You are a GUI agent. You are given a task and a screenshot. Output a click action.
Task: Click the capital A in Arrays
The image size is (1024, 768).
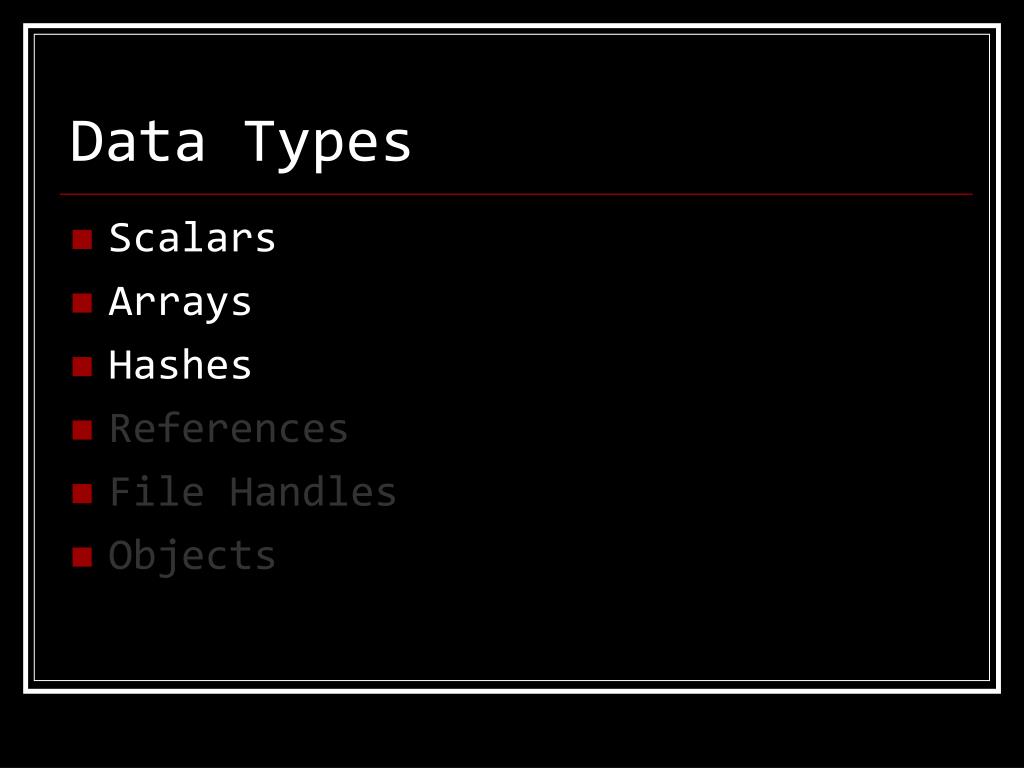120,301
